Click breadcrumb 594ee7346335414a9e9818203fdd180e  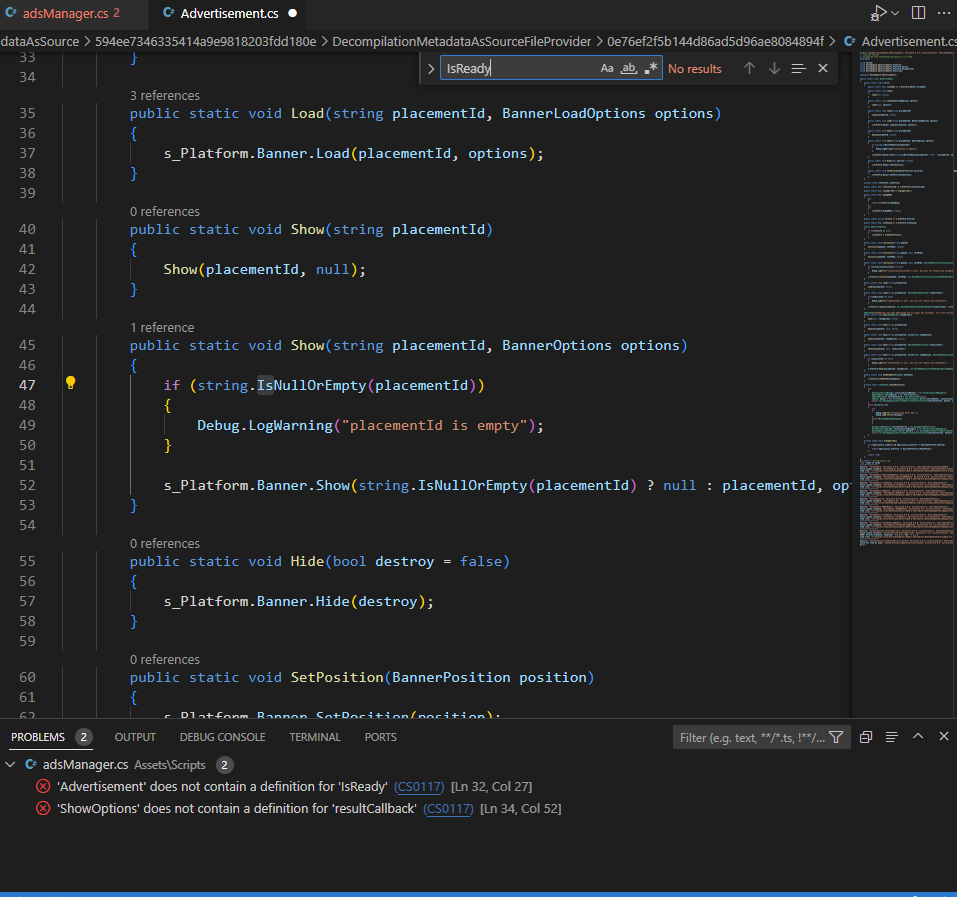[206, 41]
